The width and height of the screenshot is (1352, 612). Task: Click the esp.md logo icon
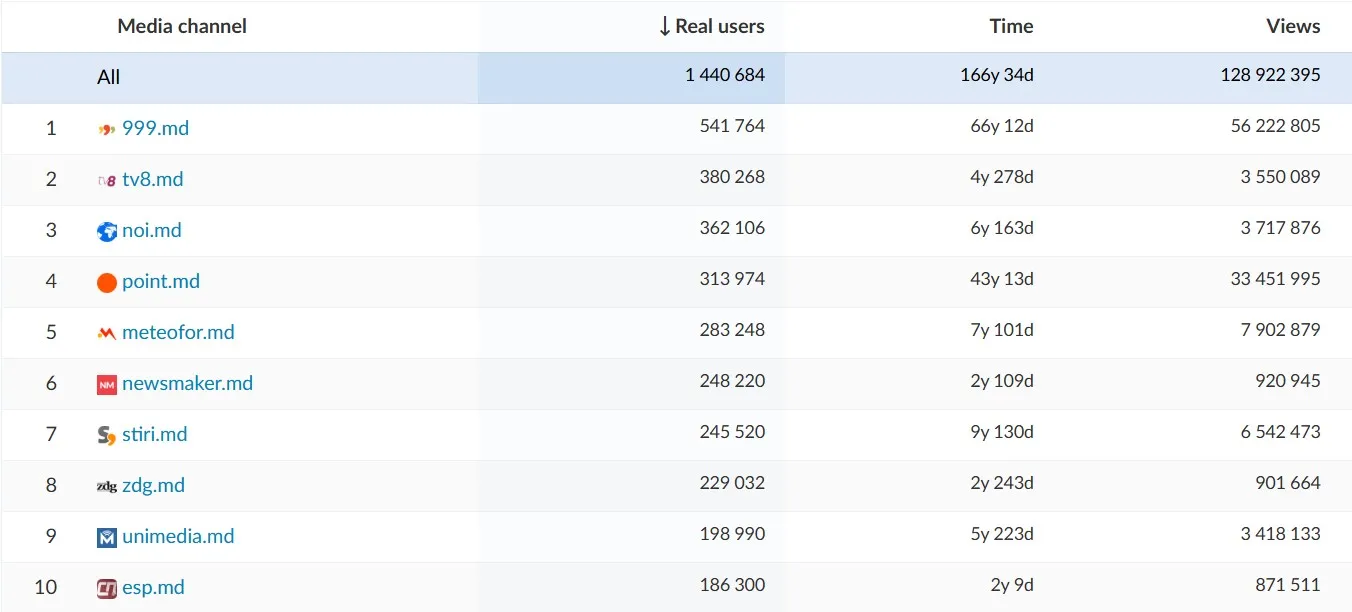[107, 589]
